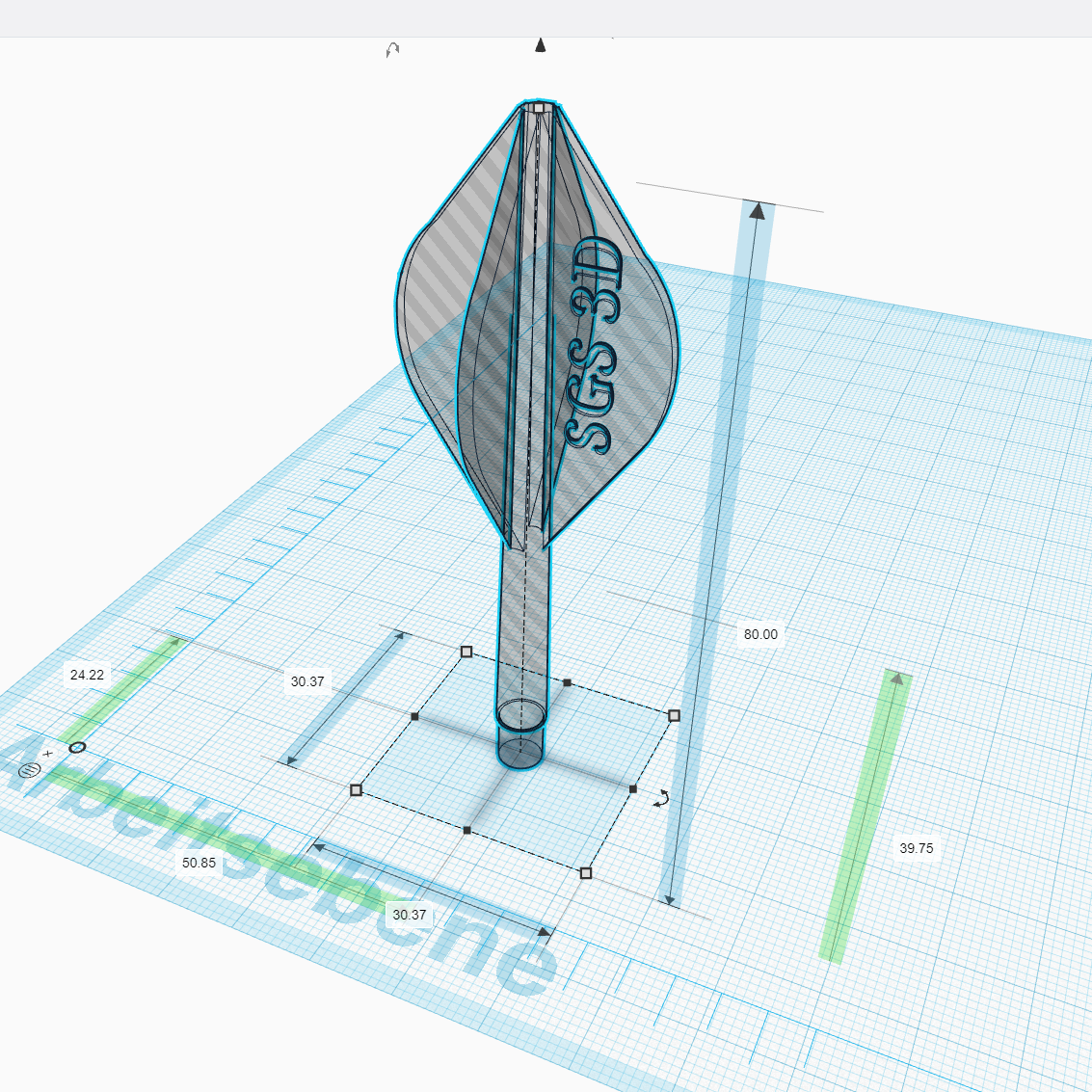Image resolution: width=1092 pixels, height=1092 pixels.
Task: Edit the 24.22 ruler distance value
Action: tap(87, 675)
